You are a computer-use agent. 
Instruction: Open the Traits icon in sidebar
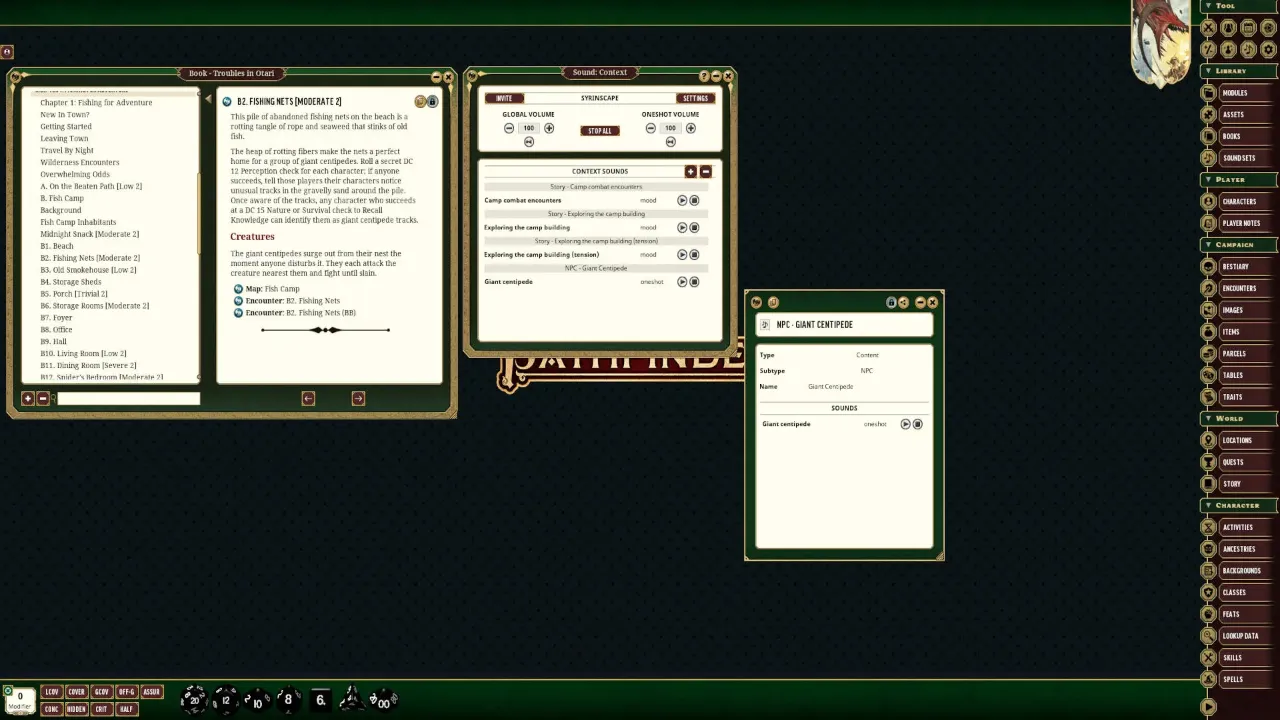point(1209,397)
